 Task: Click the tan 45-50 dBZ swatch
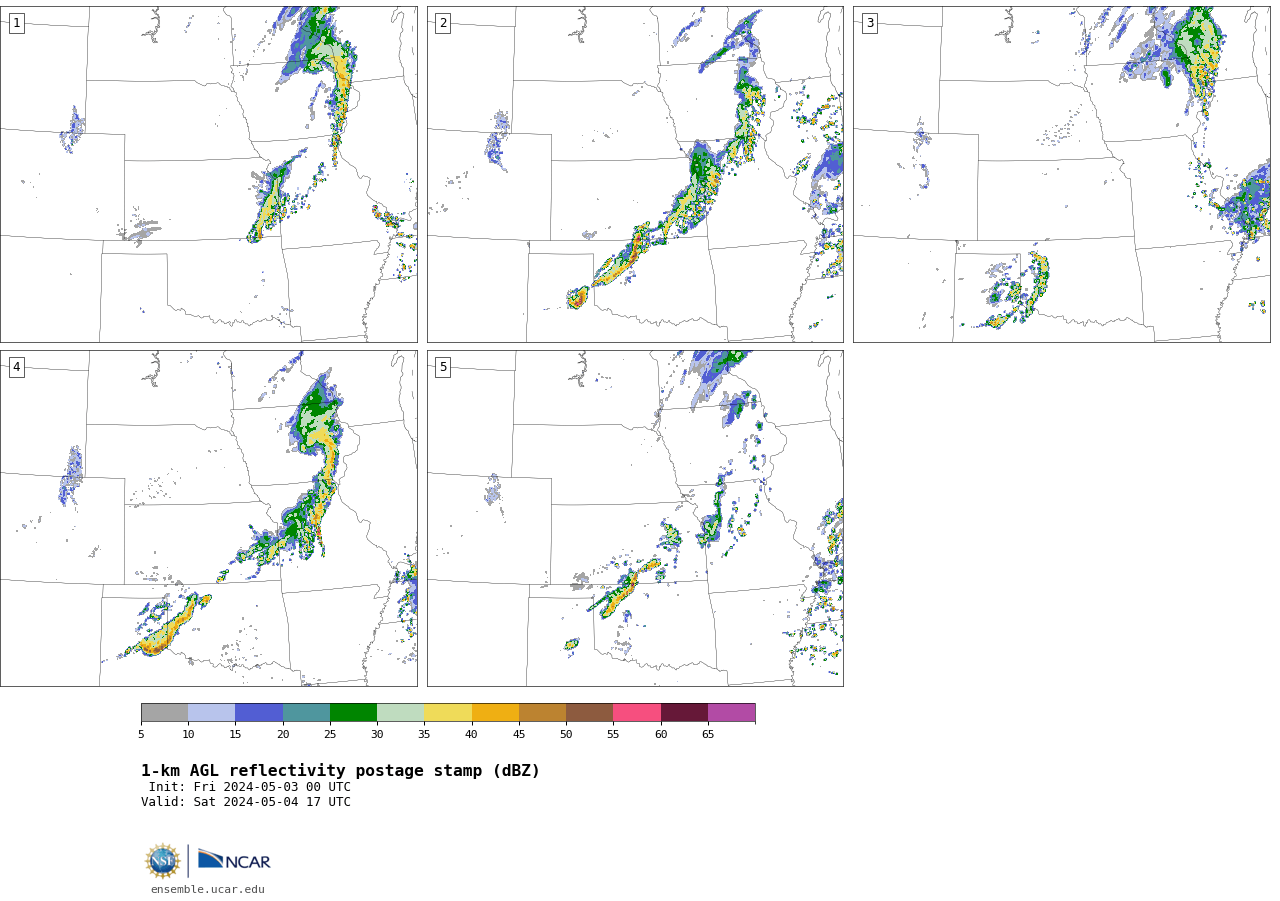coord(542,713)
